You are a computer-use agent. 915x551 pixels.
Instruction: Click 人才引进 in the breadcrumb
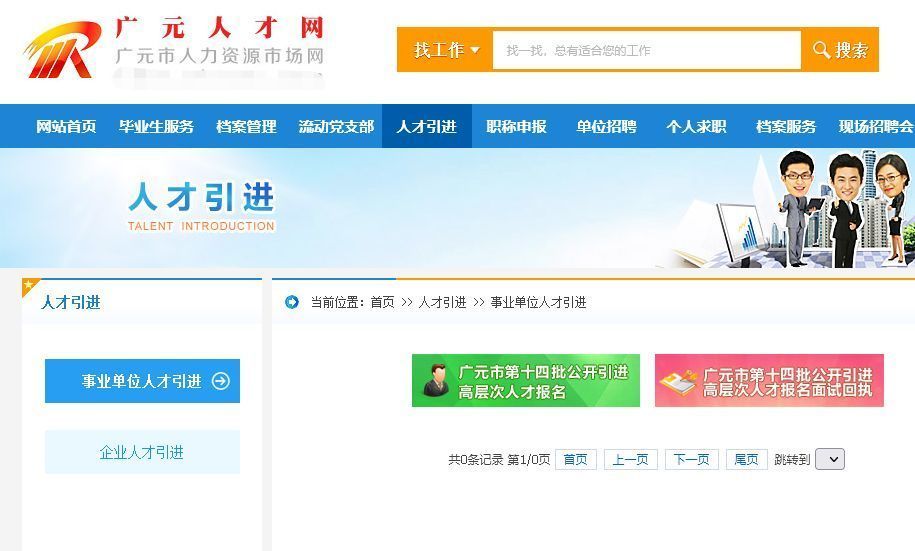[x=442, y=302]
